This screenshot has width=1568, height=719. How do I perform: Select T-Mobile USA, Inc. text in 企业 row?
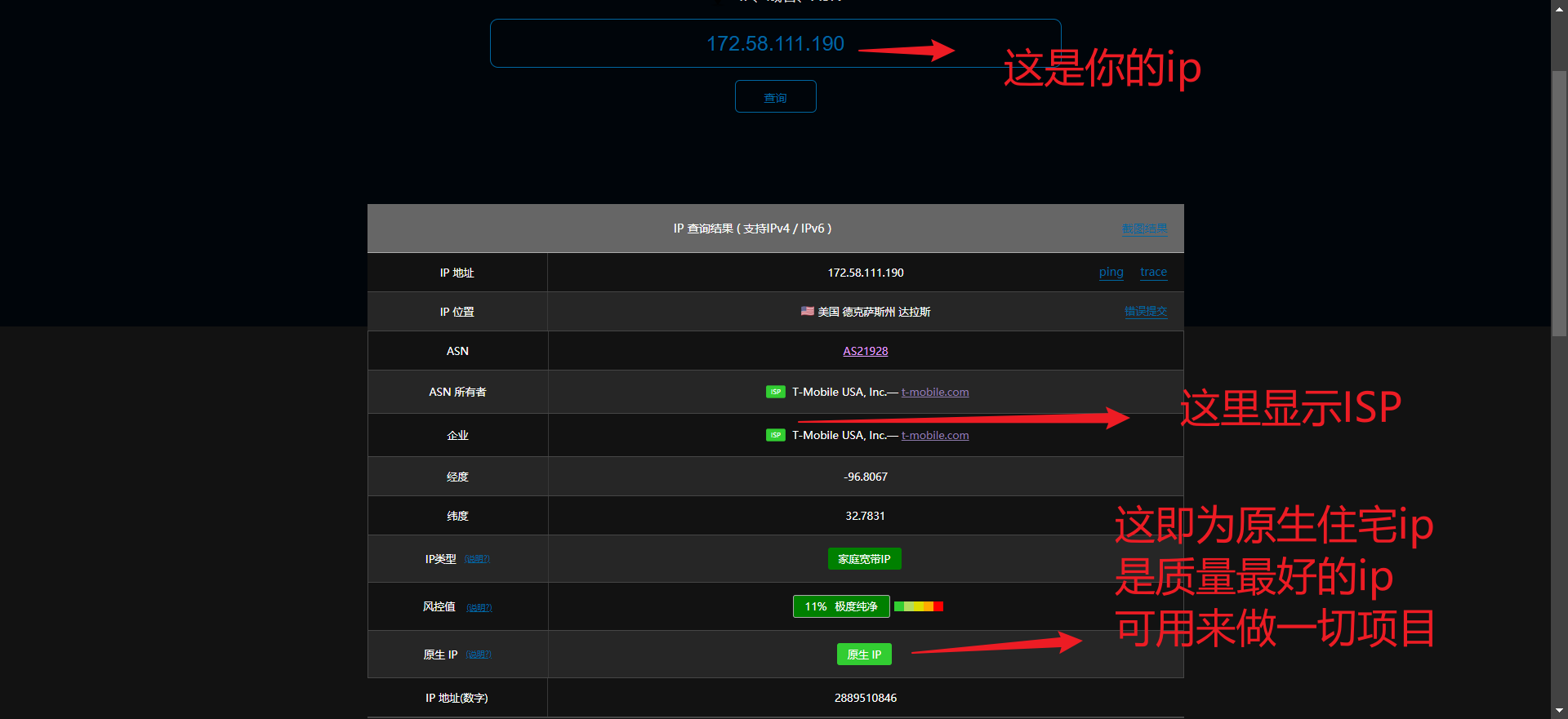[x=840, y=435]
